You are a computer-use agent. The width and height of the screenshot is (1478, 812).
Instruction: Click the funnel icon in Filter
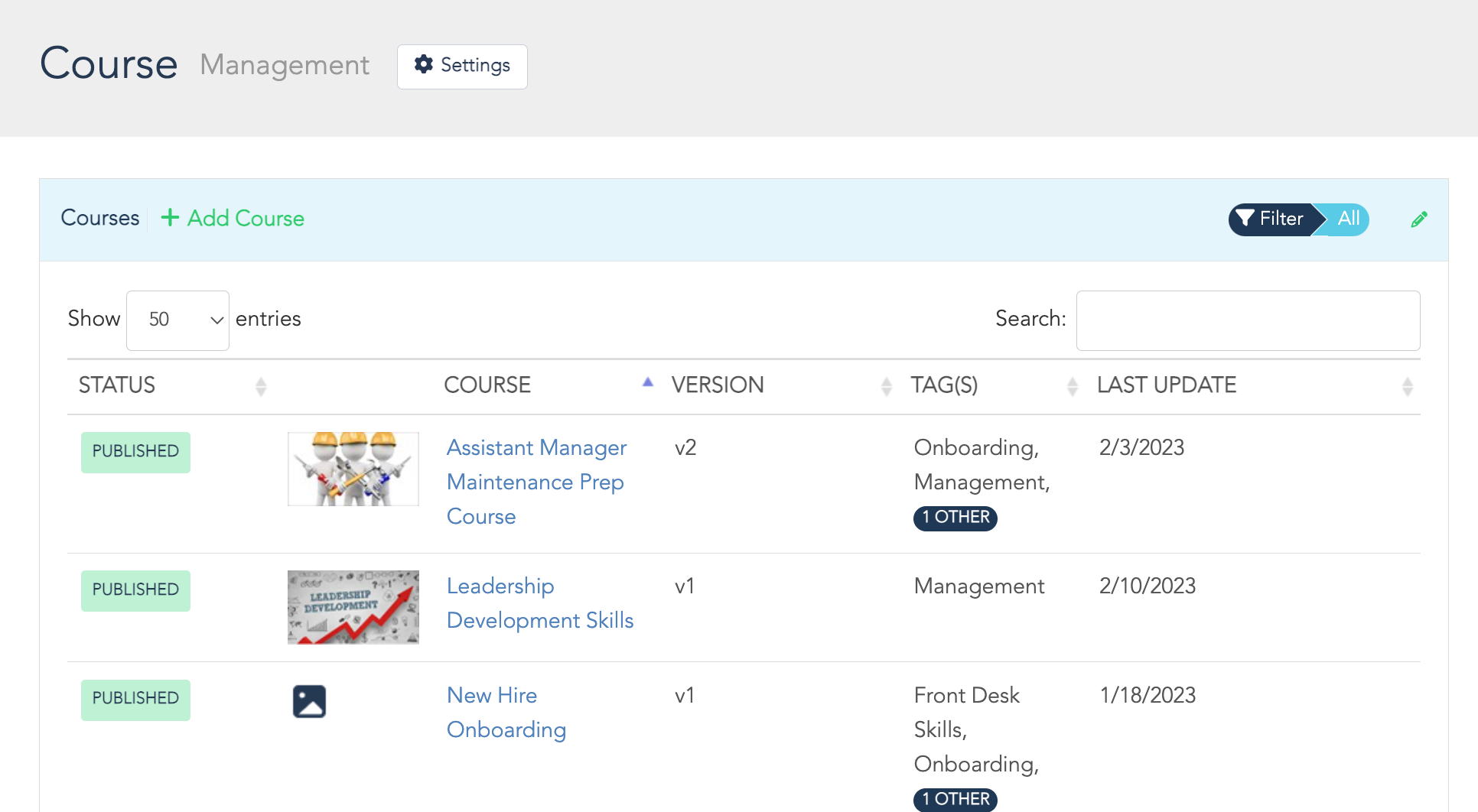[1245, 219]
